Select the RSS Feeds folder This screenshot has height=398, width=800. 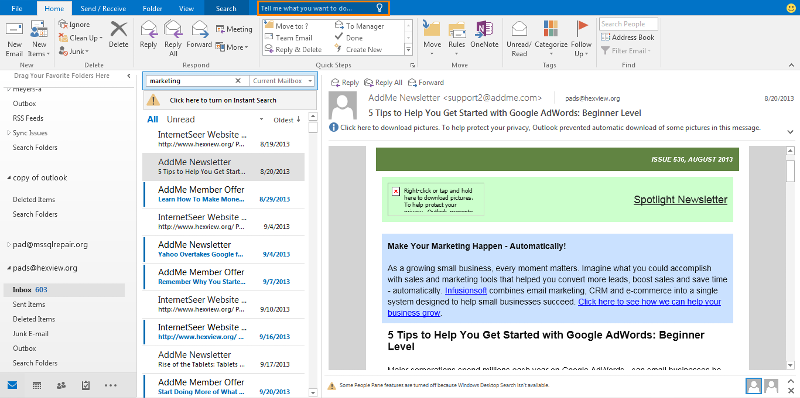tap(28, 118)
